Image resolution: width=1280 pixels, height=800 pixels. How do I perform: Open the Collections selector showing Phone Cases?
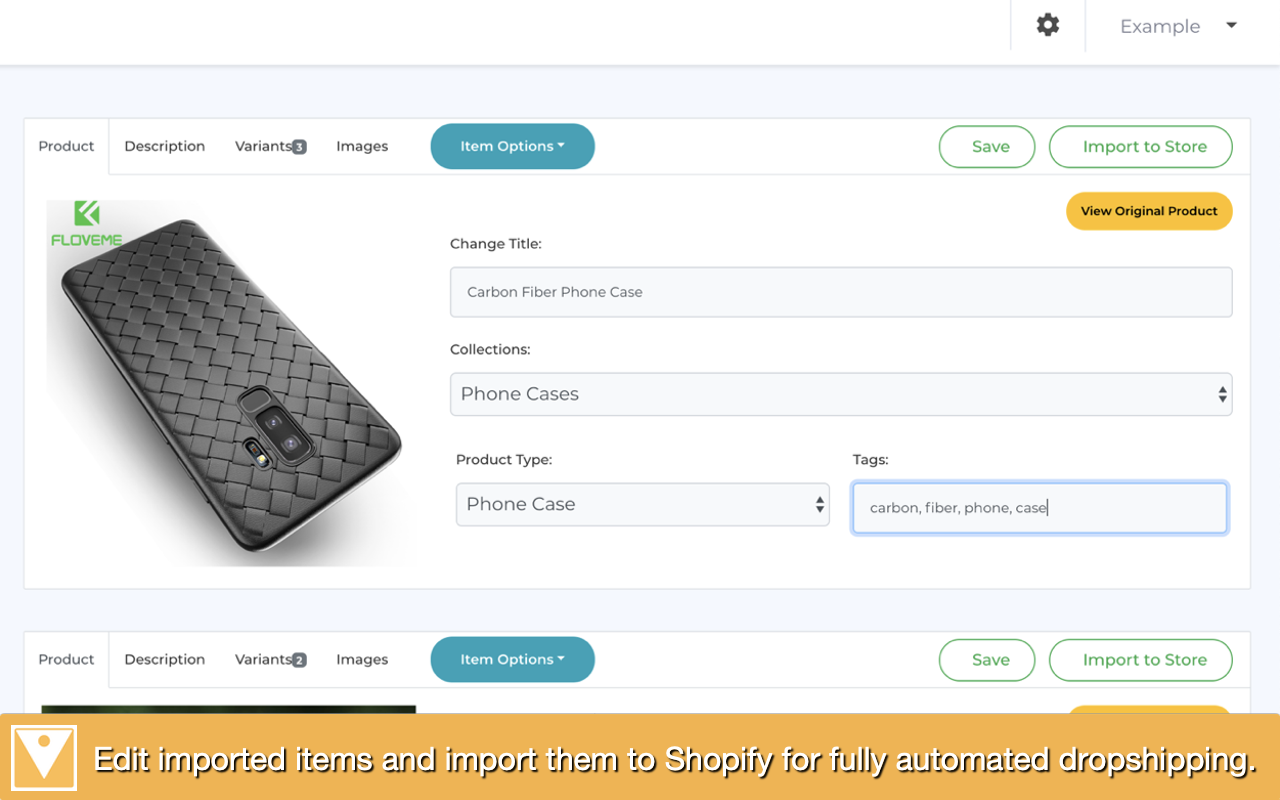point(840,393)
